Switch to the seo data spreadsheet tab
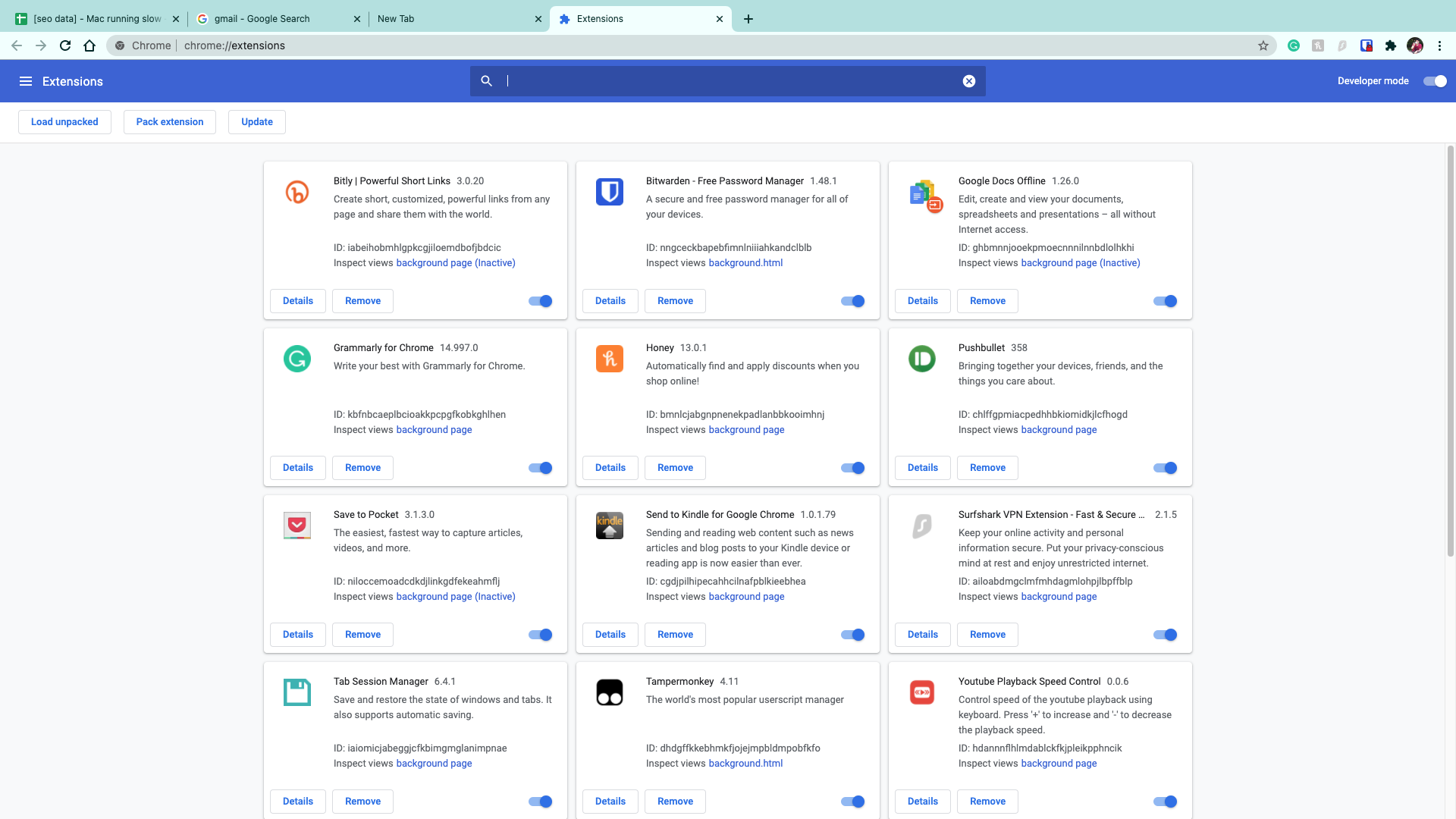The width and height of the screenshot is (1456, 819). pyautogui.click(x=95, y=19)
